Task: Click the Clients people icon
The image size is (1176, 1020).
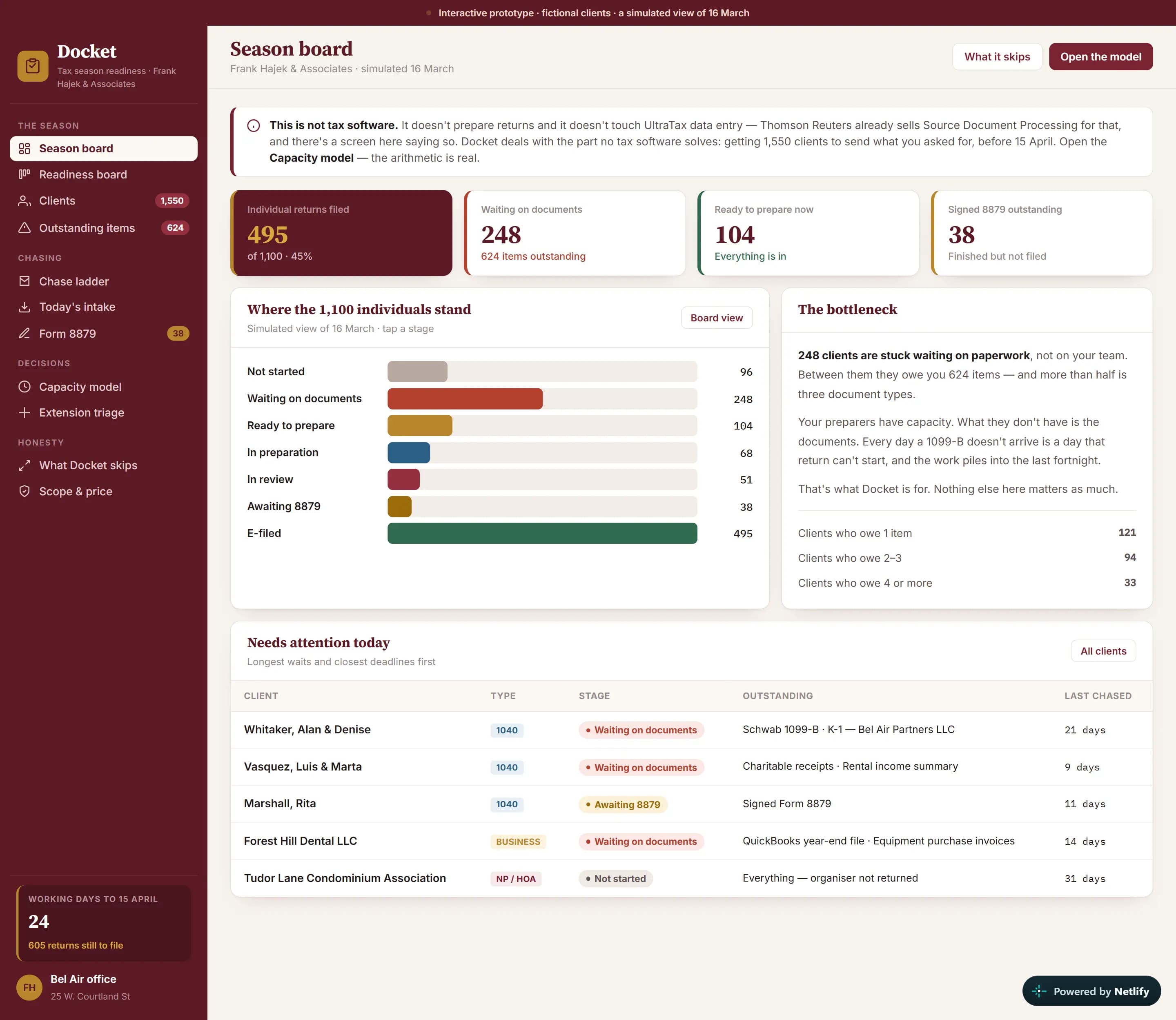Action: (24, 201)
